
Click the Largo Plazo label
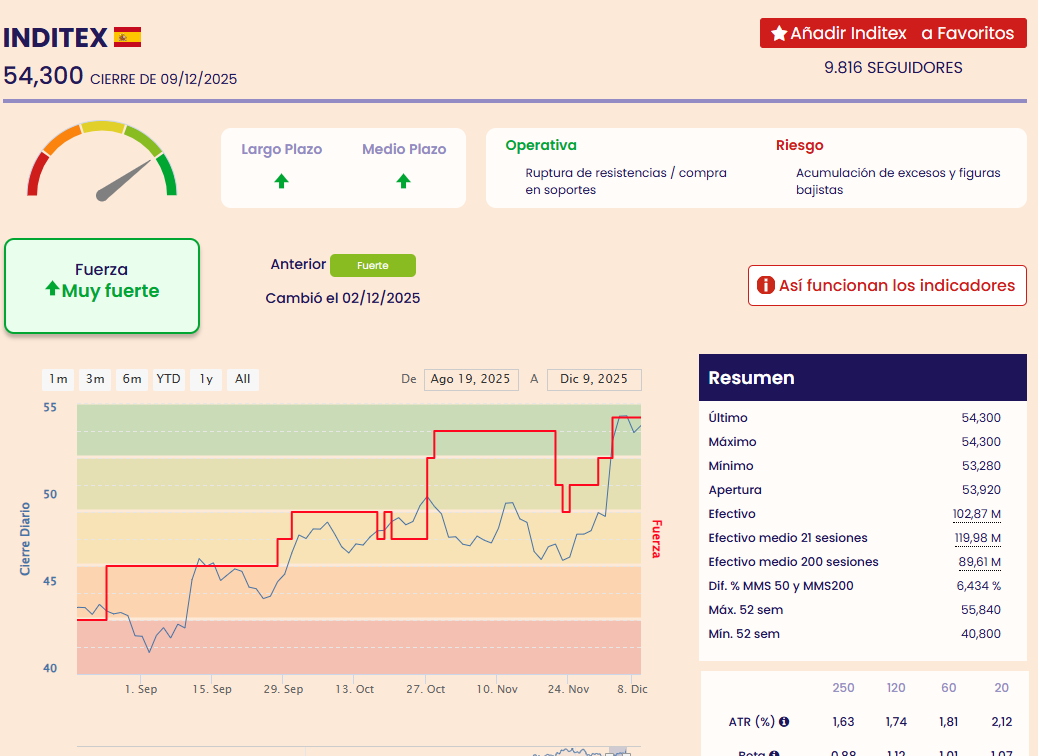[281, 149]
